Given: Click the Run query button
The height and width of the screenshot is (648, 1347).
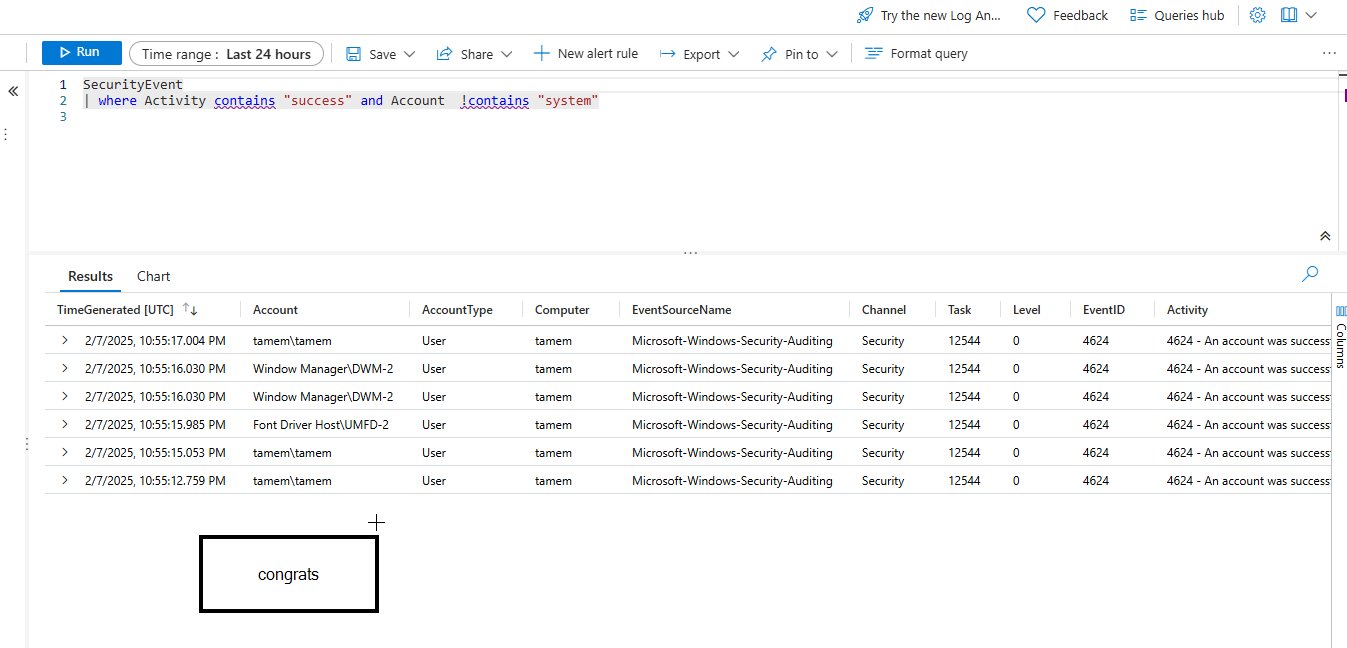Looking at the screenshot, I should tap(81, 53).
